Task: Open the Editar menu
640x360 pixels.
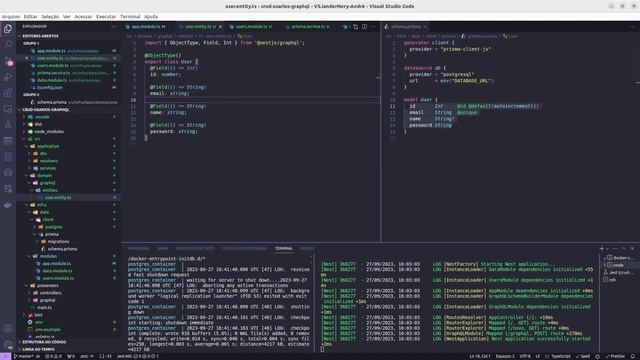Action: pyautogui.click(x=30, y=17)
